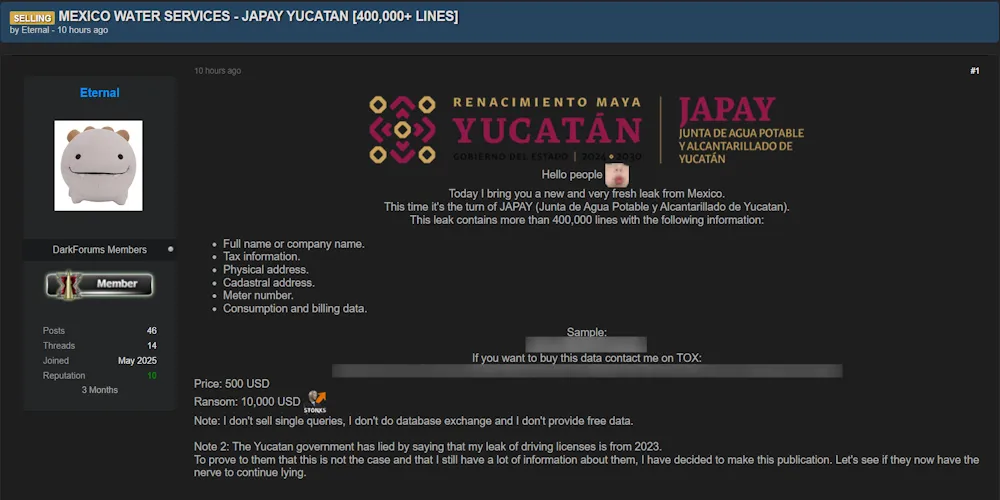Click the 'Full name or company name.' bullet
Screen dimensions: 1000x500
coord(294,244)
